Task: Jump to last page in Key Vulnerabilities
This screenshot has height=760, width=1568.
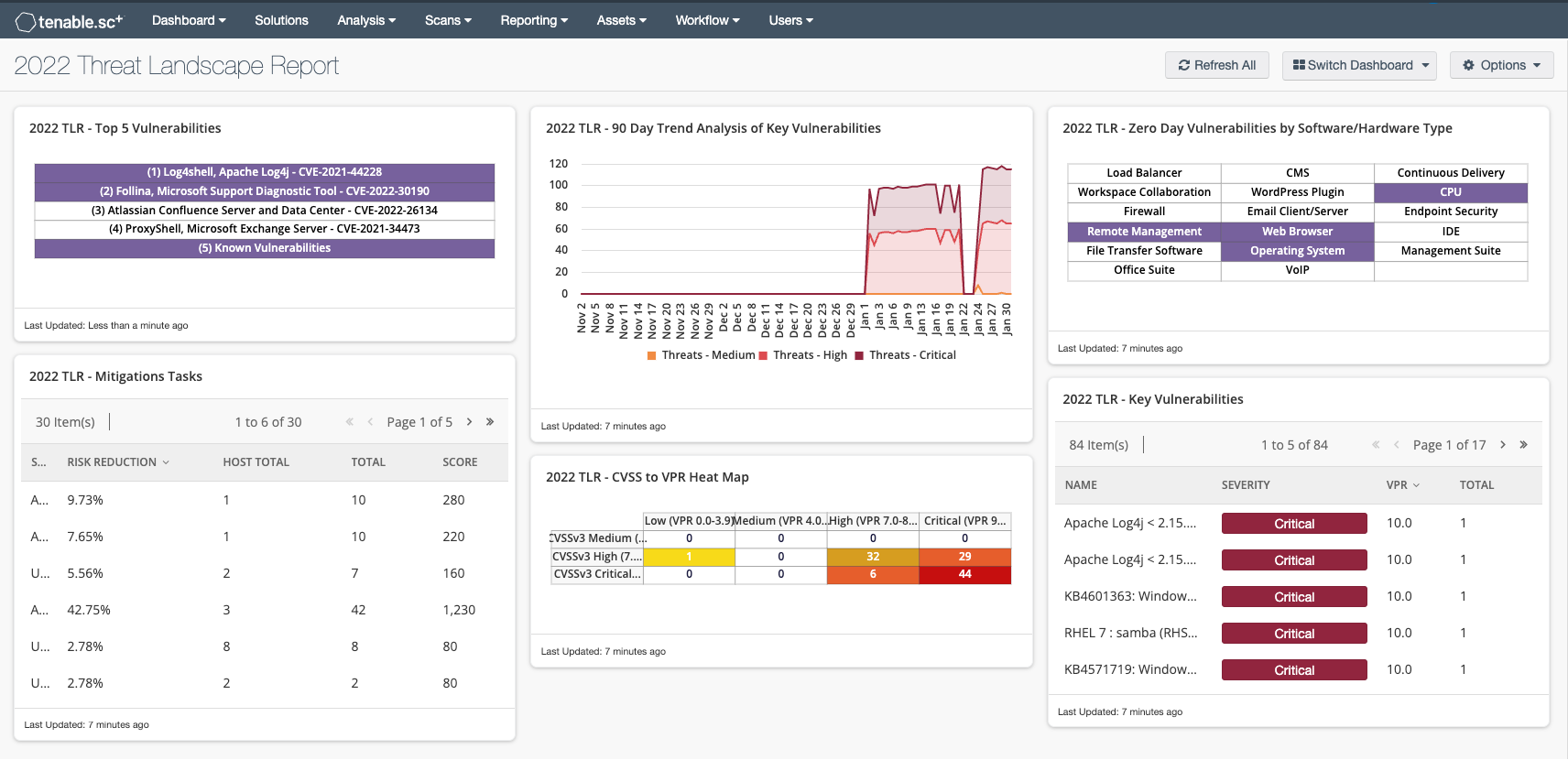Action: (1523, 445)
